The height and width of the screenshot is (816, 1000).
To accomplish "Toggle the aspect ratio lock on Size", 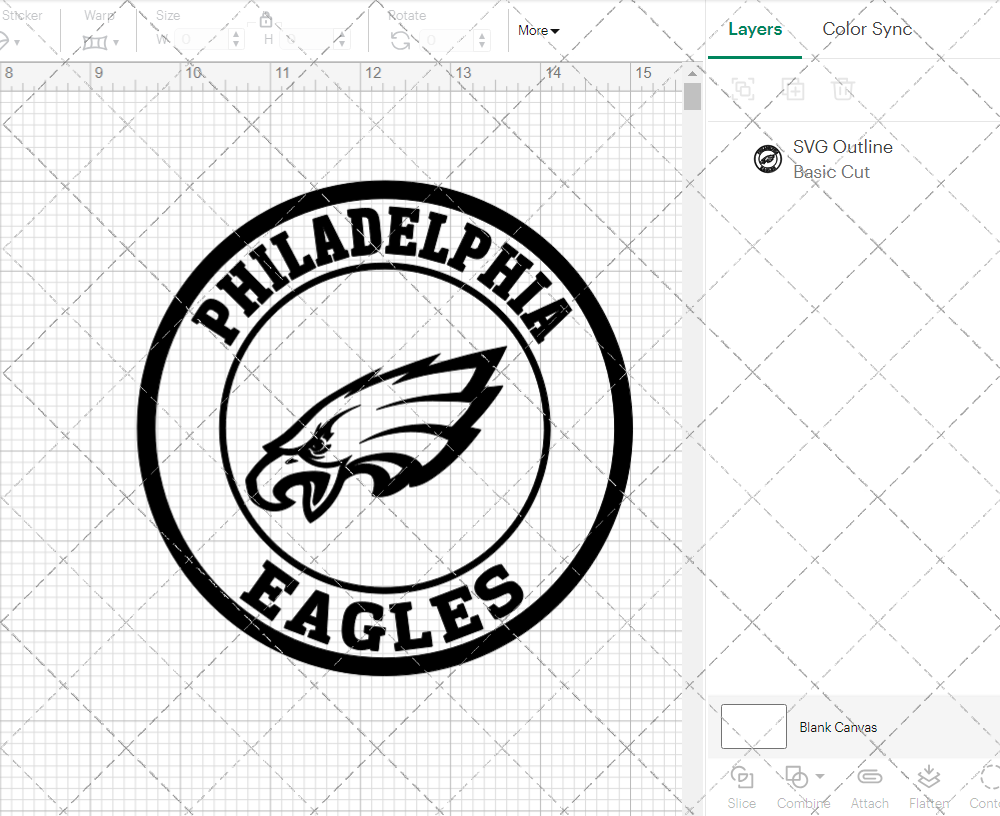I will tap(266, 19).
